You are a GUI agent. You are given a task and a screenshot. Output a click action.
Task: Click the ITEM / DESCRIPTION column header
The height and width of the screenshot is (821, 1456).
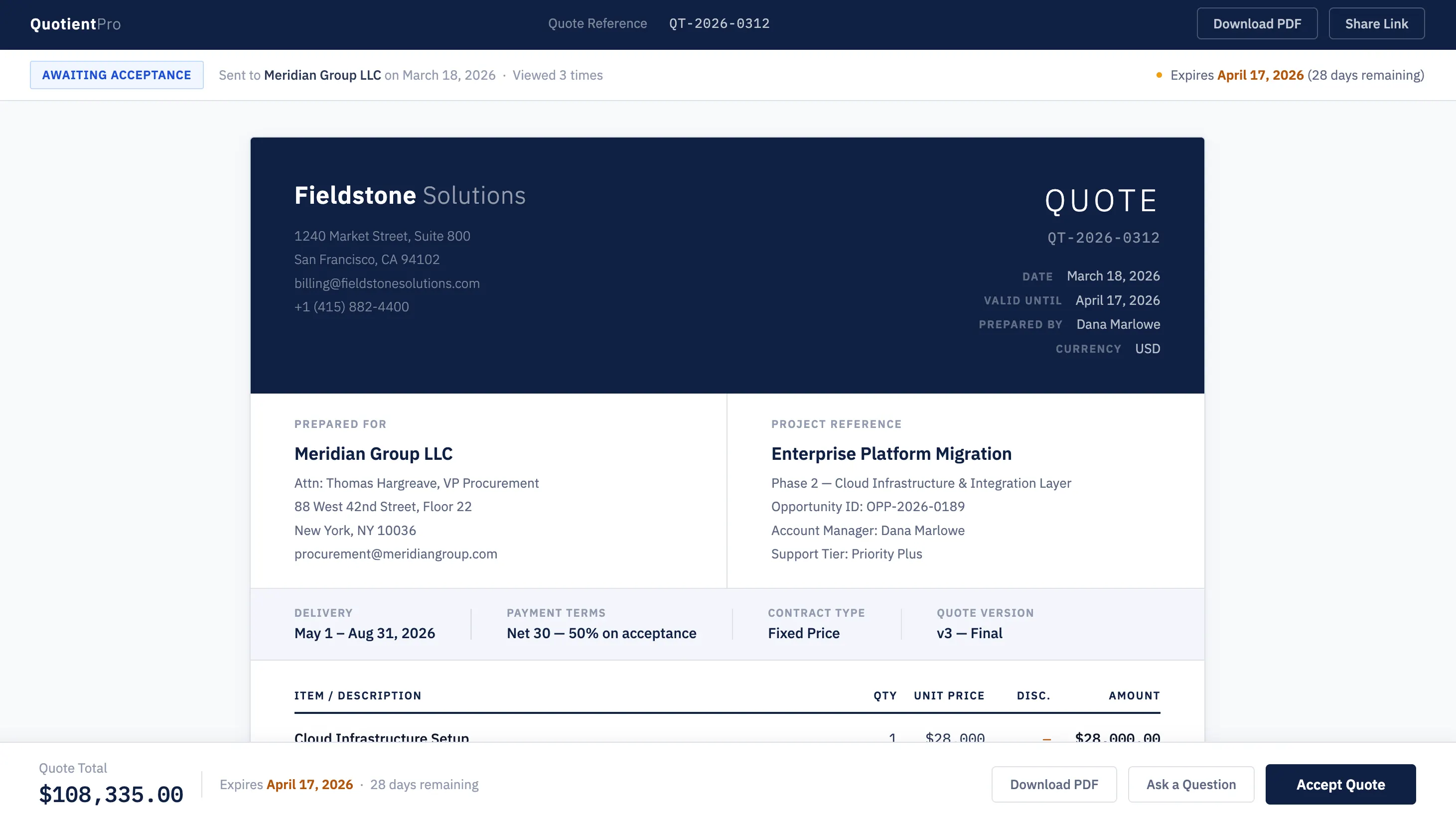pyautogui.click(x=358, y=696)
